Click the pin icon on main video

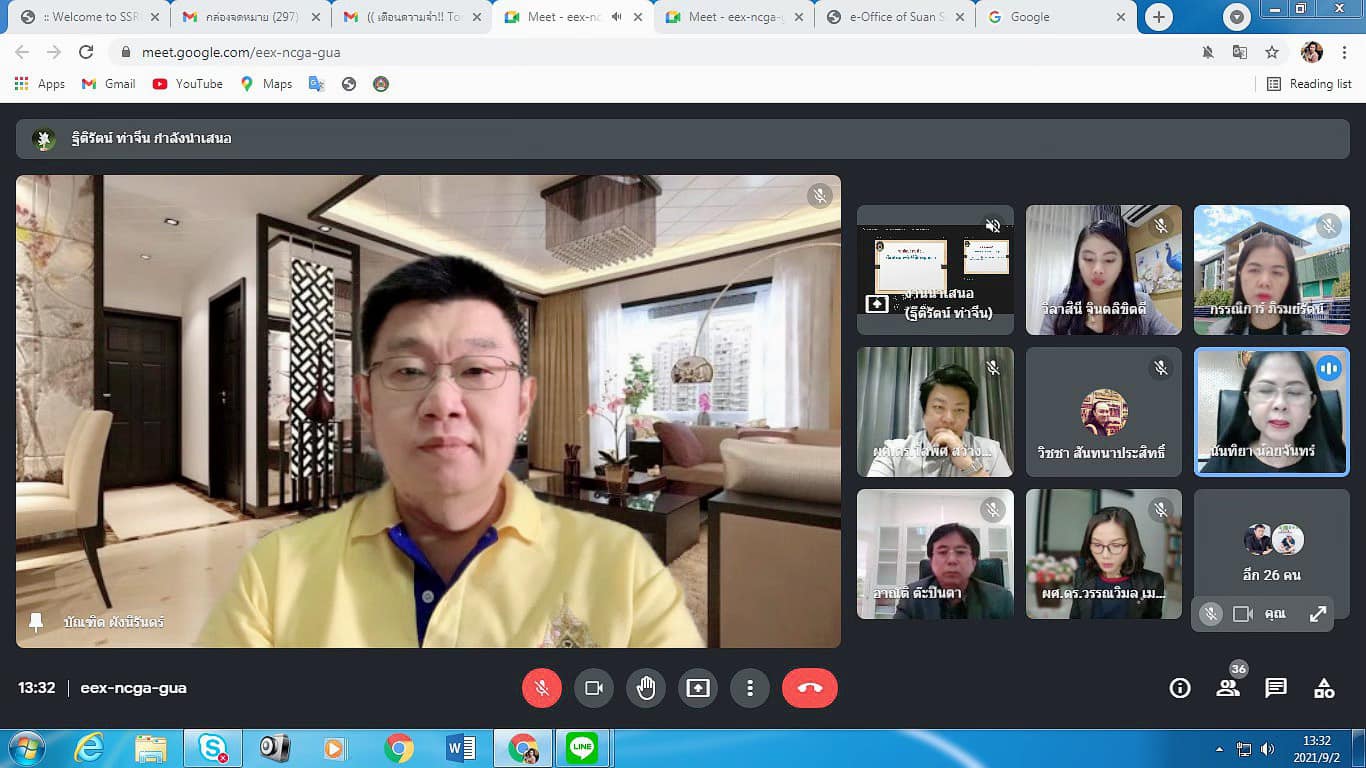point(36,622)
